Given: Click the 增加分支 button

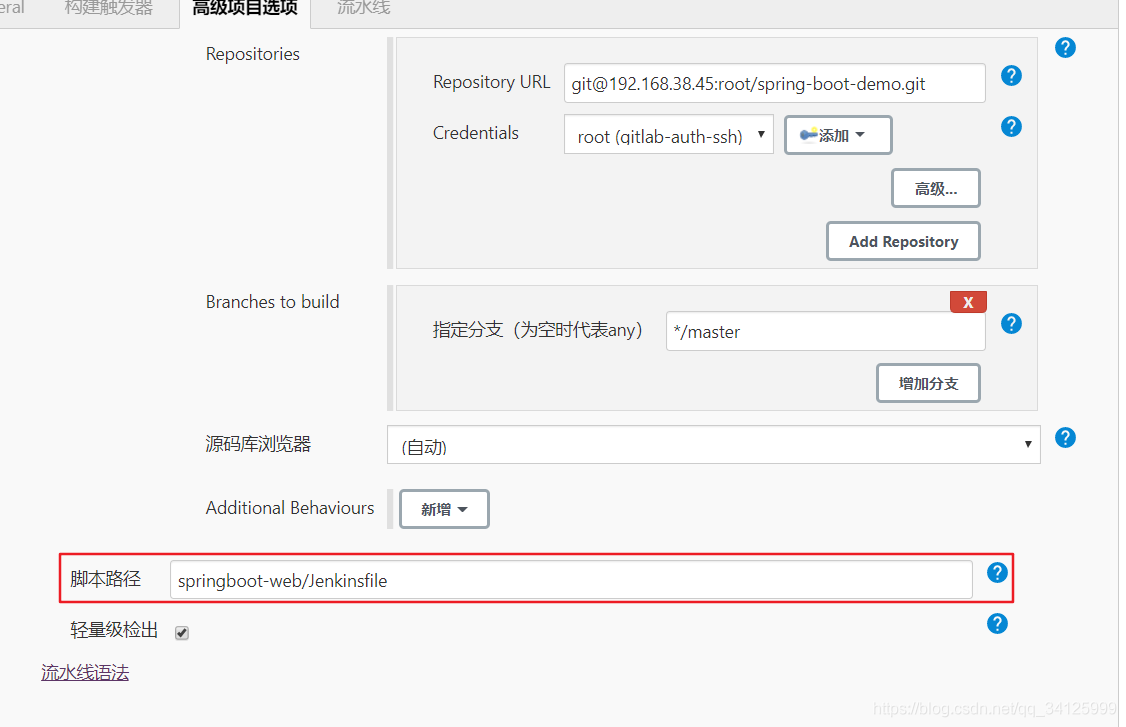Looking at the screenshot, I should (929, 384).
